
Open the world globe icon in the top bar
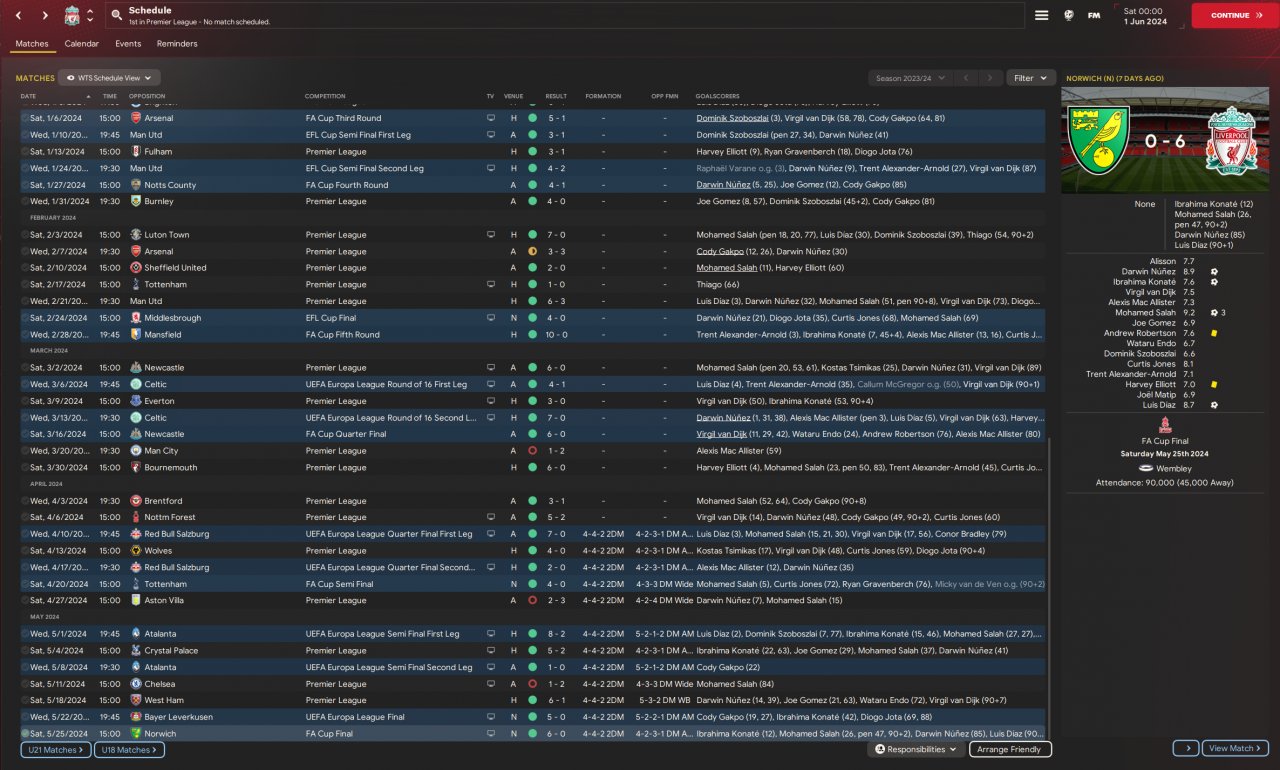1068,15
